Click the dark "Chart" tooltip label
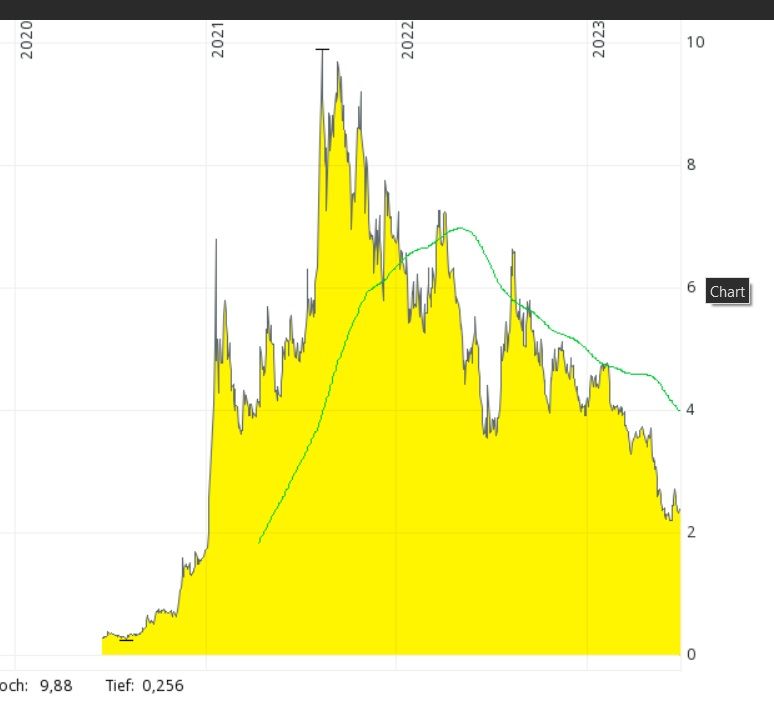The height and width of the screenshot is (707, 774). 727,292
